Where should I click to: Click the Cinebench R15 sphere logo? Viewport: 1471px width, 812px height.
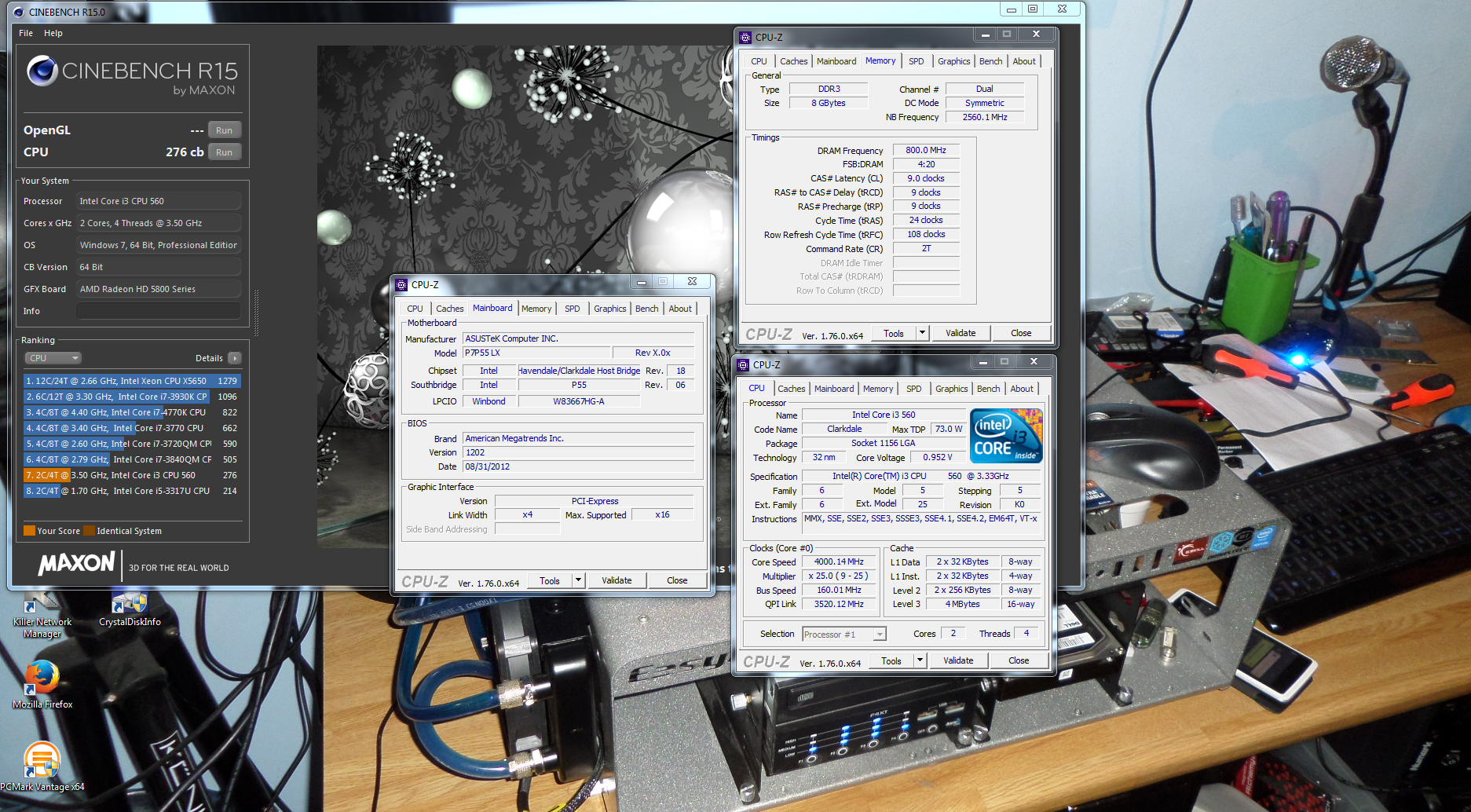42,71
